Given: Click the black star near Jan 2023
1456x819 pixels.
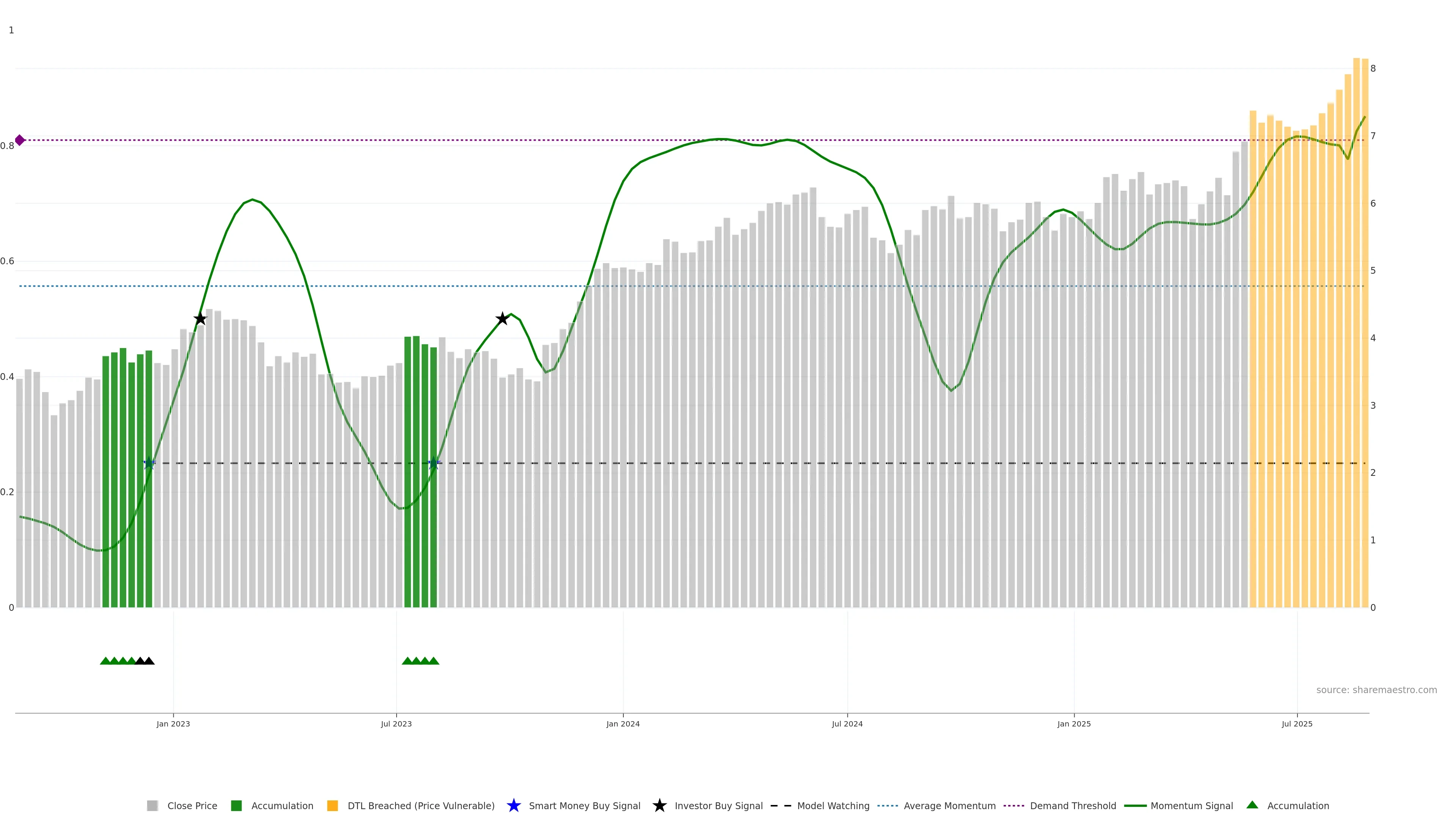Looking at the screenshot, I should click(200, 319).
